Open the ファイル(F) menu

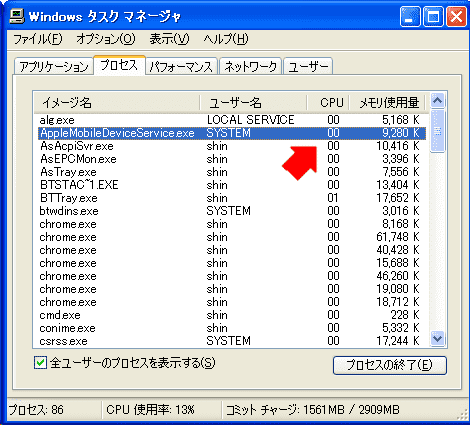pos(37,39)
